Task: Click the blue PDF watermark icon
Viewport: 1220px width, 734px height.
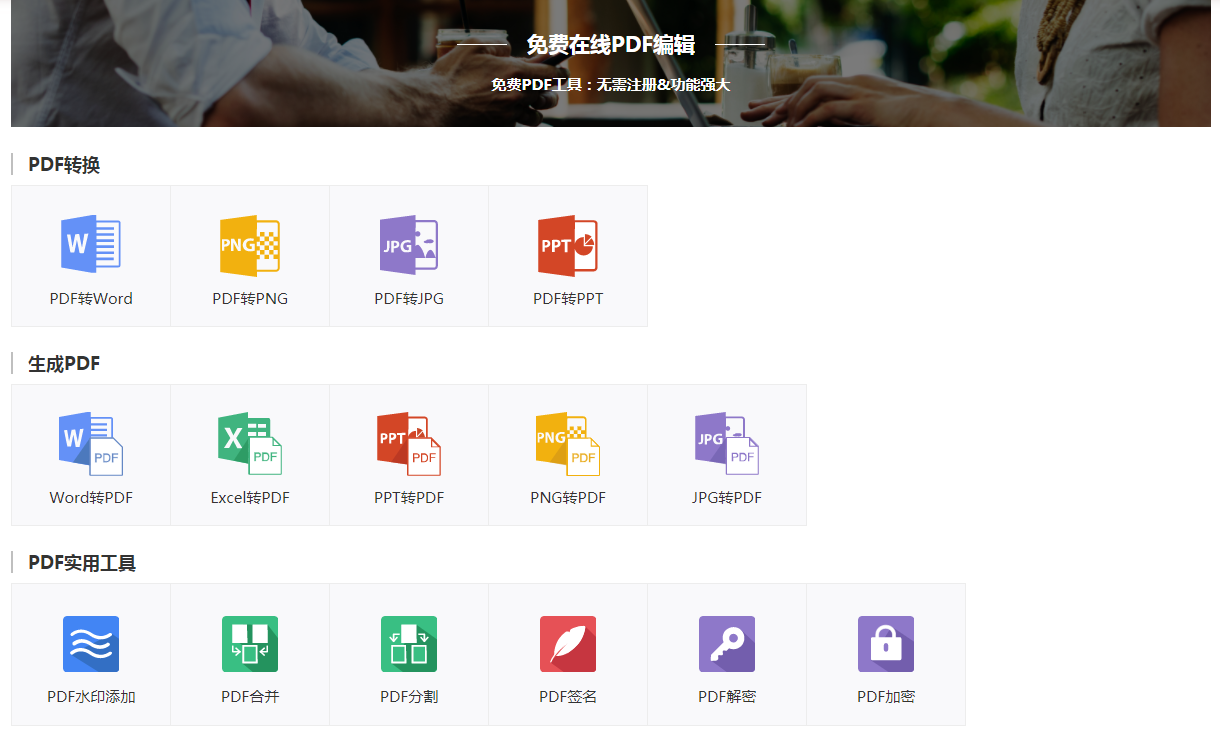Action: click(x=91, y=644)
